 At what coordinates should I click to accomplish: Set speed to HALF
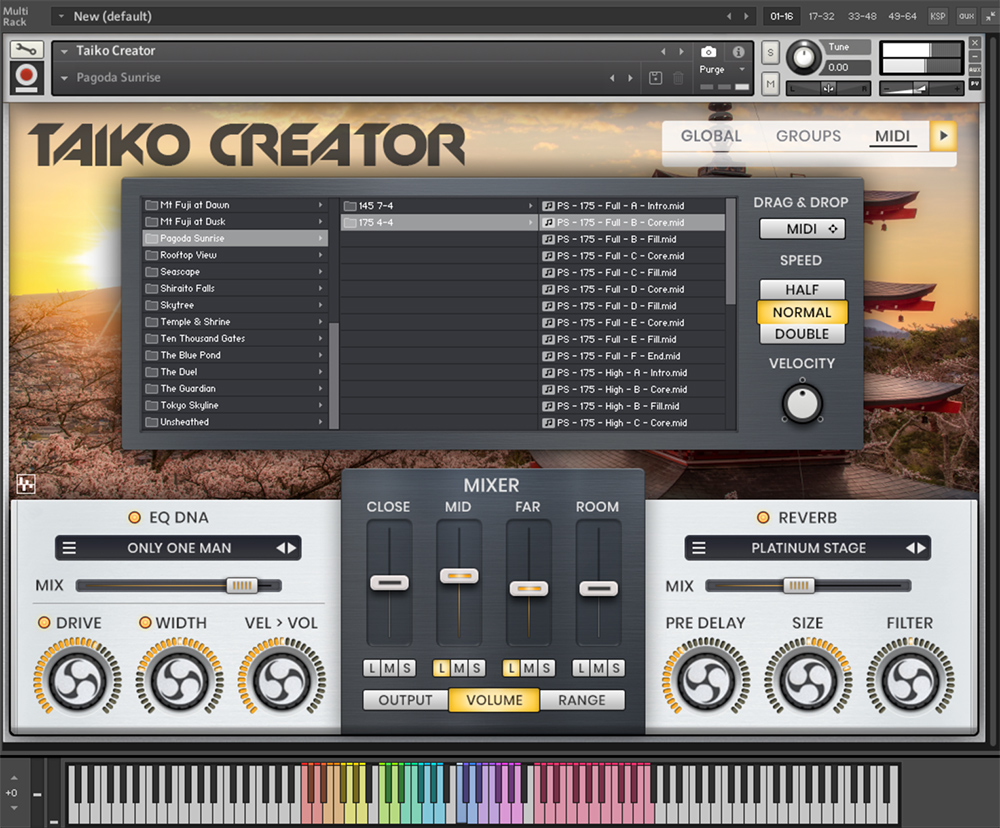(802, 290)
